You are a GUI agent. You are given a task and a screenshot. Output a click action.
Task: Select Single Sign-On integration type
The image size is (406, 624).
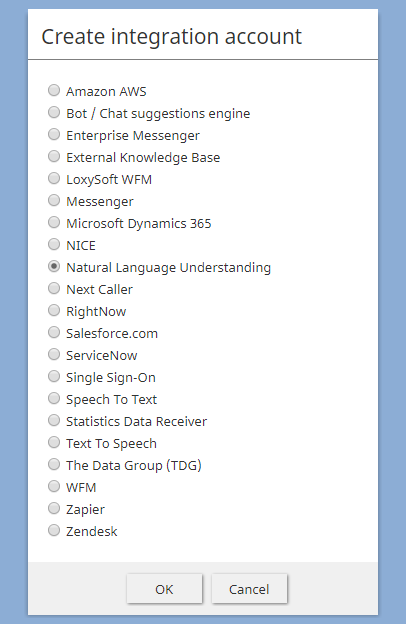[54, 376]
